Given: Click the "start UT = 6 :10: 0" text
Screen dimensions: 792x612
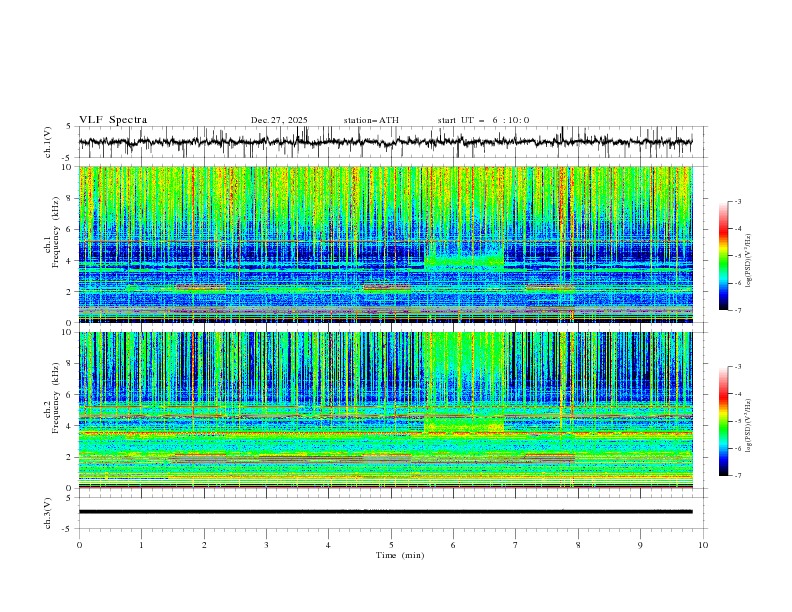Looking at the screenshot, I should pos(483,120).
